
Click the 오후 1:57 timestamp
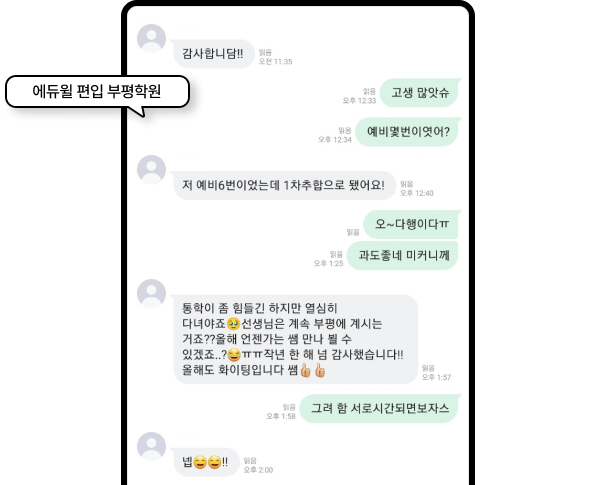click(436, 377)
